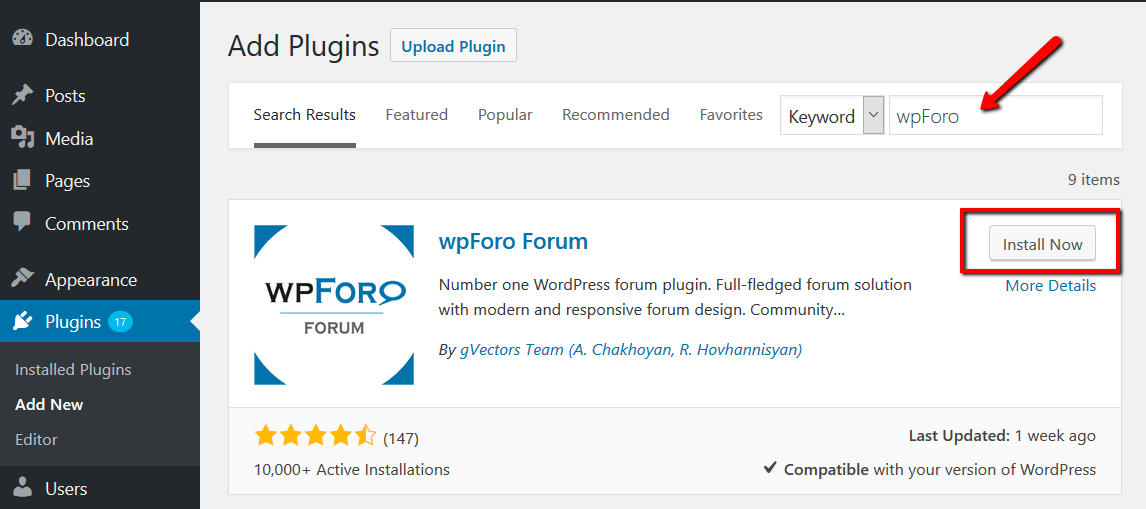Click the wpForo Forum logo thumbnail

coord(334,305)
